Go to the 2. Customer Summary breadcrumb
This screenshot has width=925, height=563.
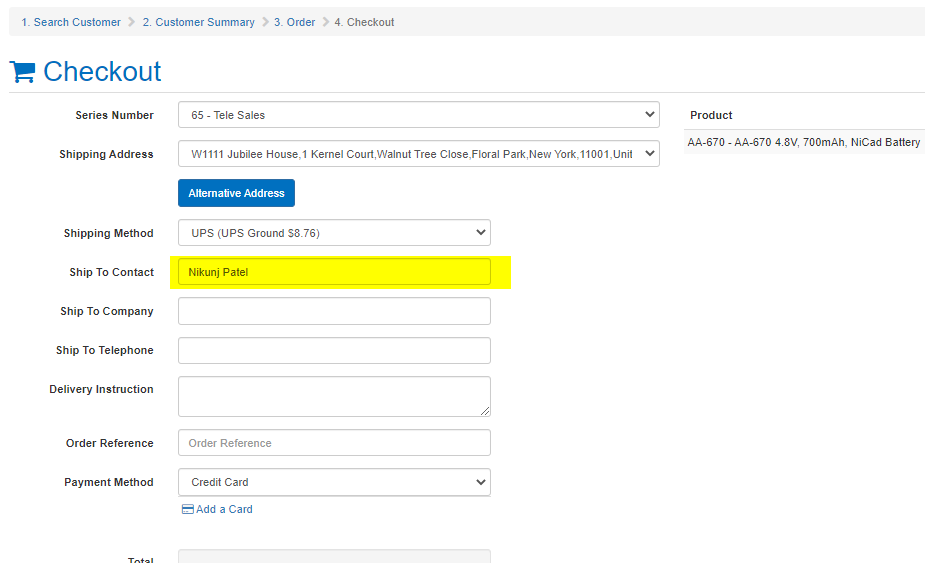click(x=199, y=22)
